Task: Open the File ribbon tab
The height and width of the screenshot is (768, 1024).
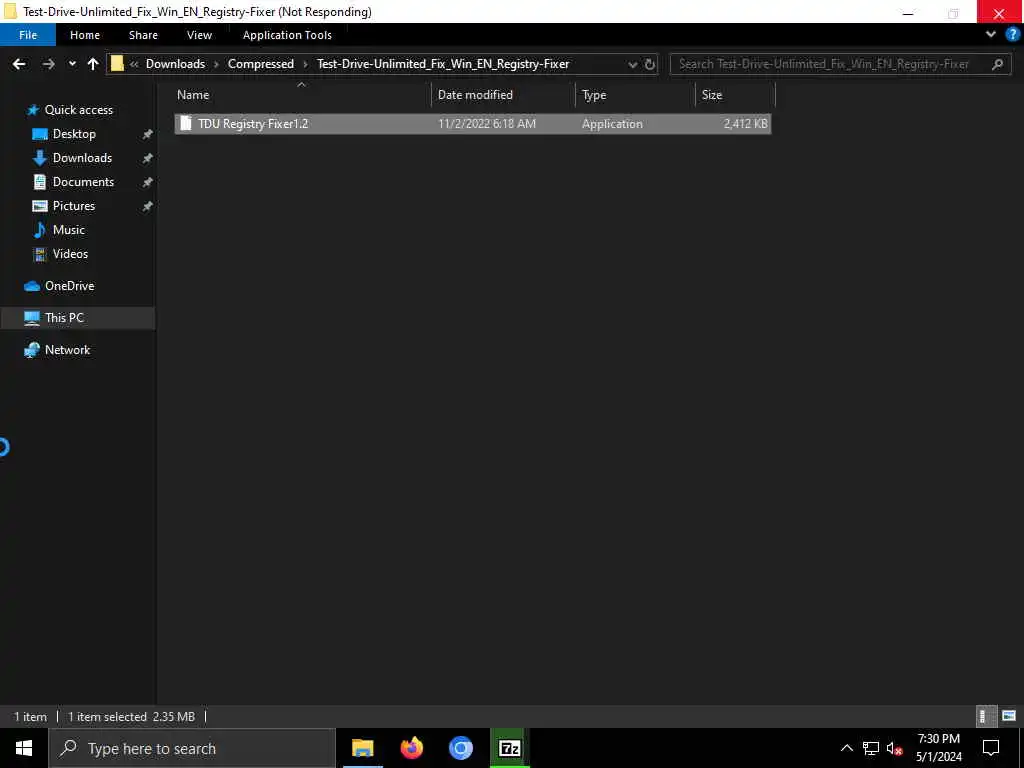Action: click(x=28, y=35)
